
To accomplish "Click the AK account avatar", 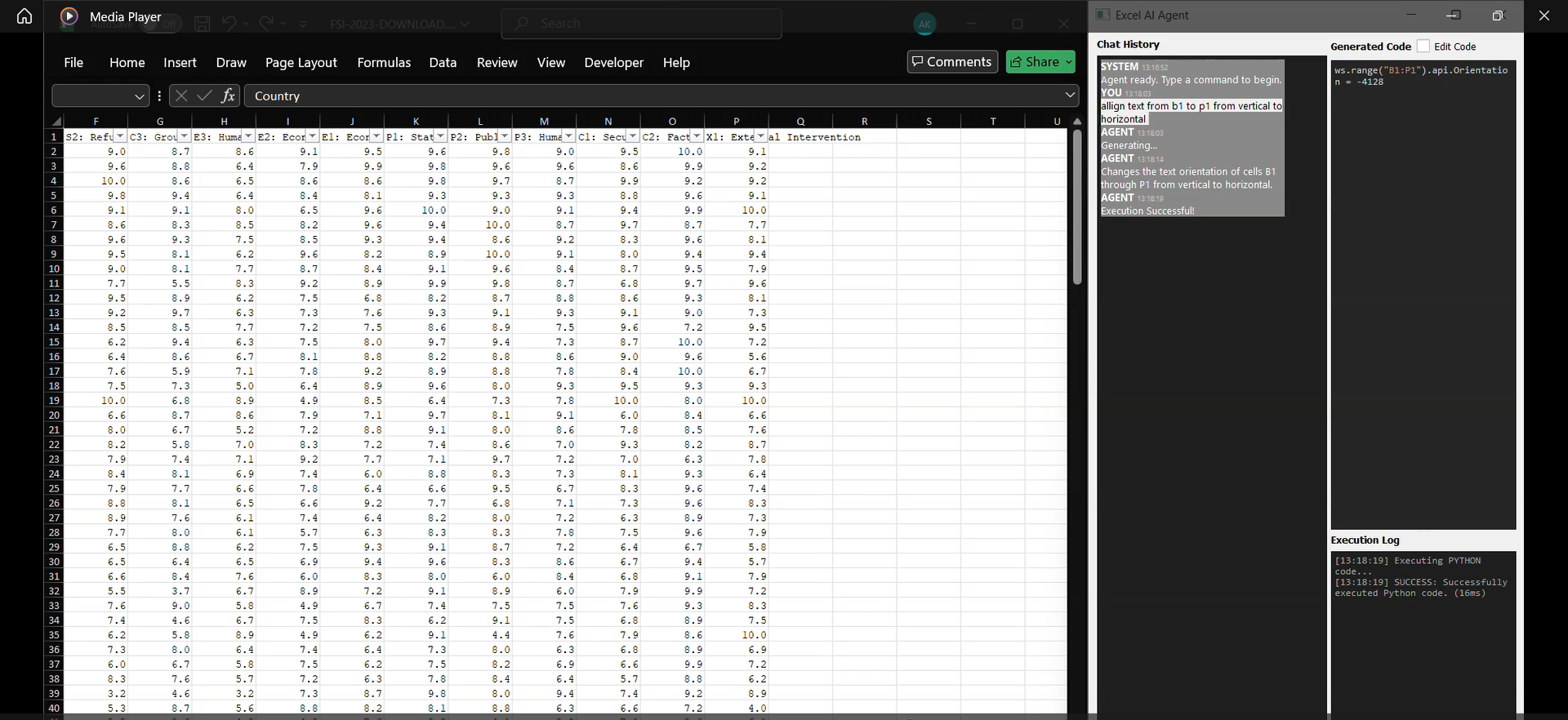I will click(924, 24).
